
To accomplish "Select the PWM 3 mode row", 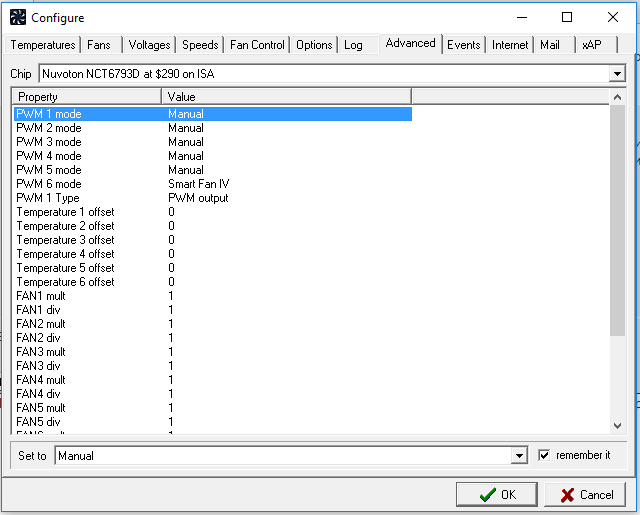I will (213, 142).
